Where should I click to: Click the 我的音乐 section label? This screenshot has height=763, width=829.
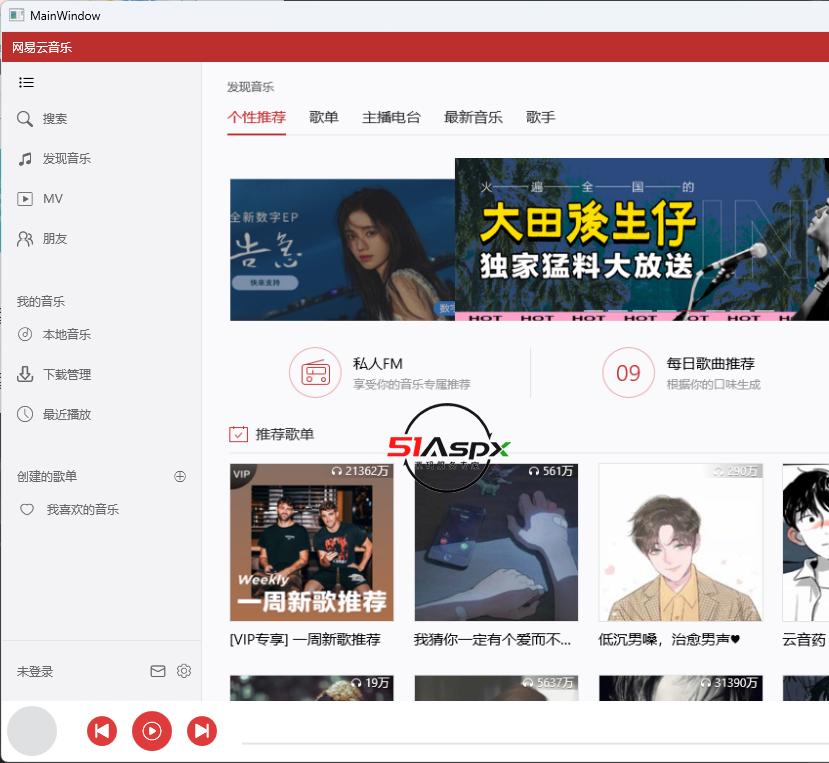[41, 301]
